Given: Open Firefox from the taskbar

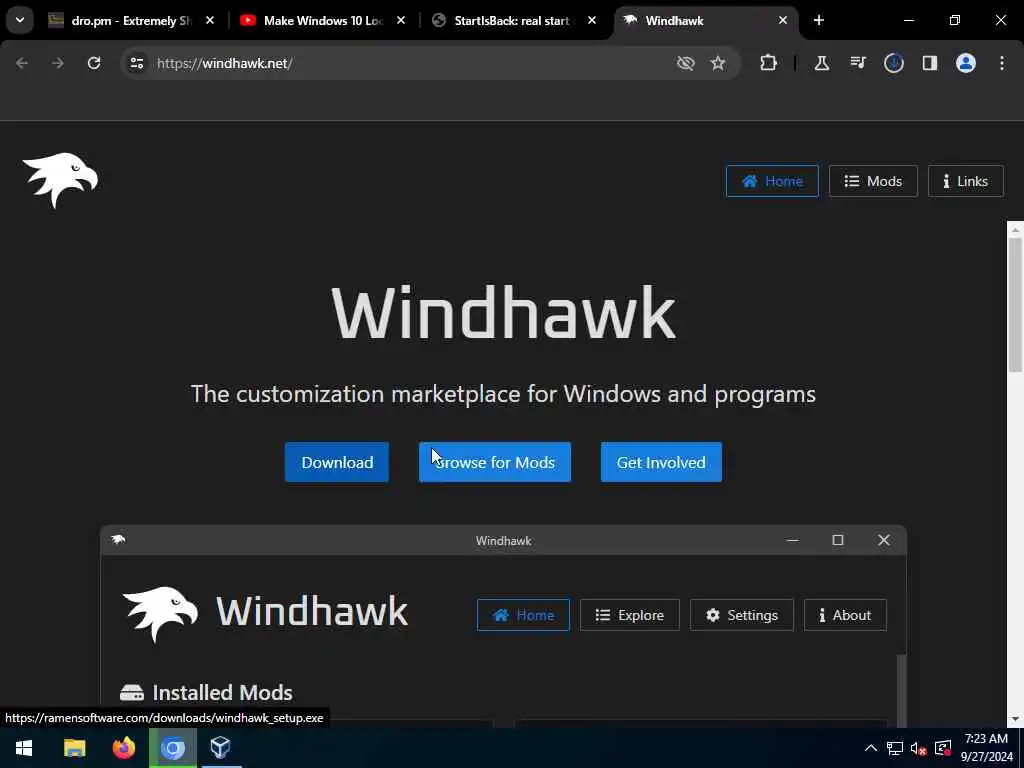Looking at the screenshot, I should (123, 748).
